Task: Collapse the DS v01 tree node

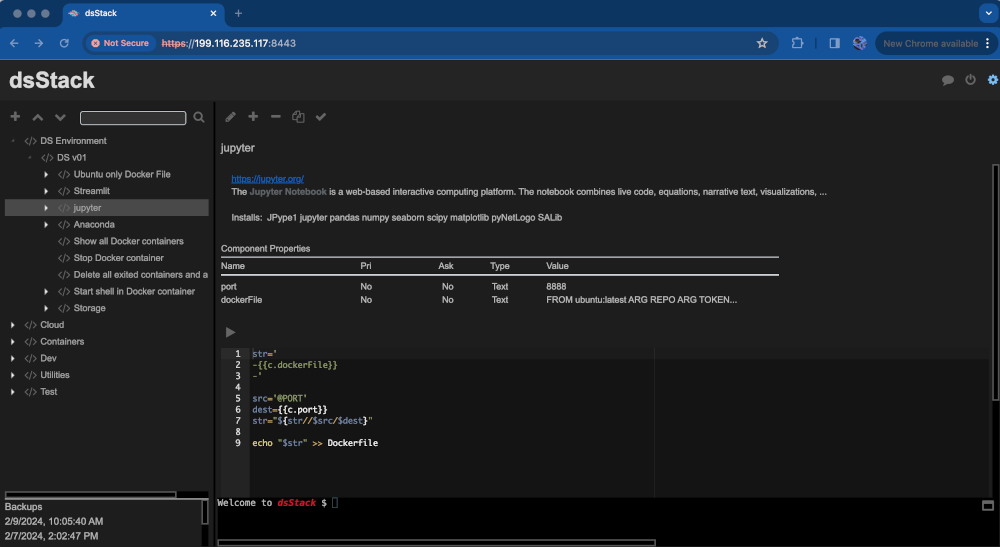Action: click(x=29, y=157)
